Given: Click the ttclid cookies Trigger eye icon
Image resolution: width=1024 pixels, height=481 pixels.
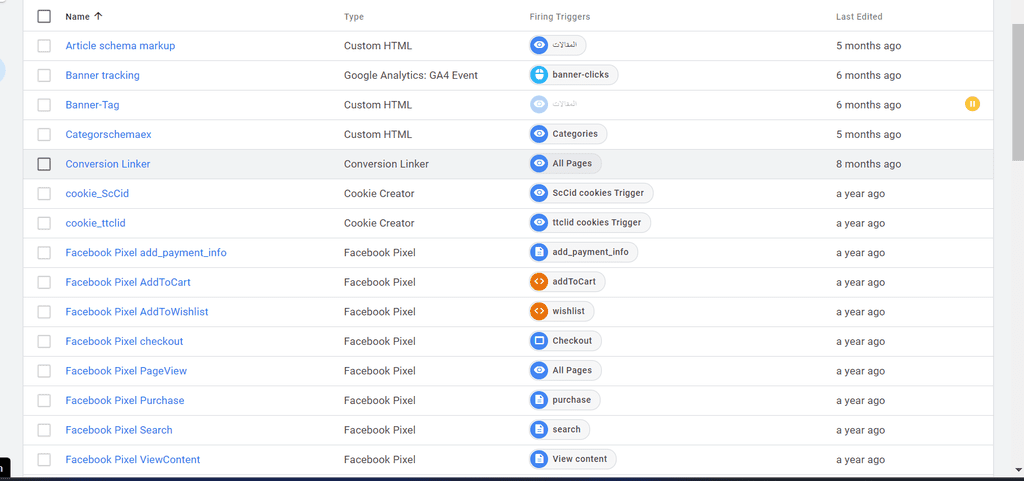Looking at the screenshot, I should pyautogui.click(x=539, y=223).
